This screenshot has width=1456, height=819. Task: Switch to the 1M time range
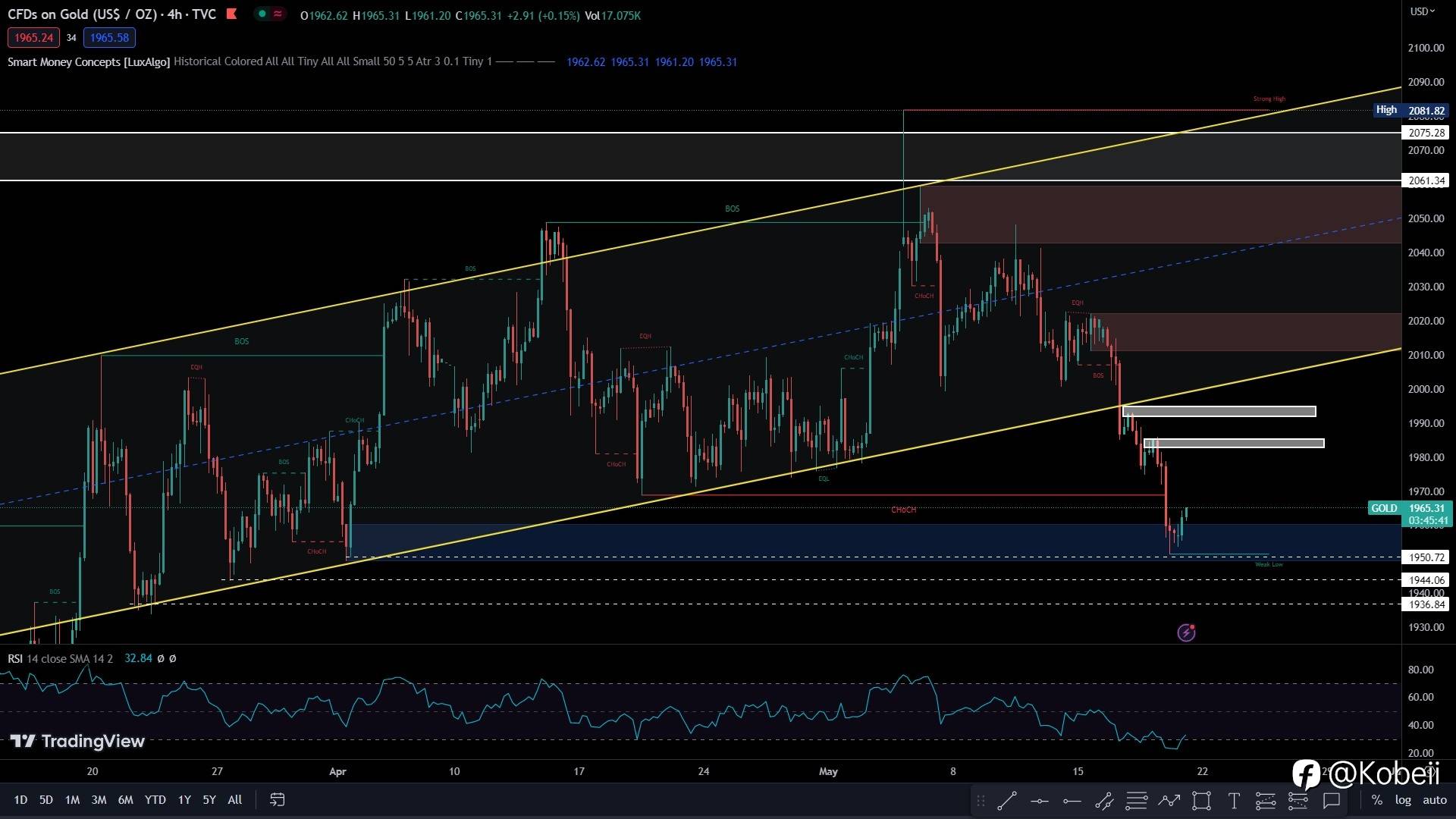click(x=72, y=799)
